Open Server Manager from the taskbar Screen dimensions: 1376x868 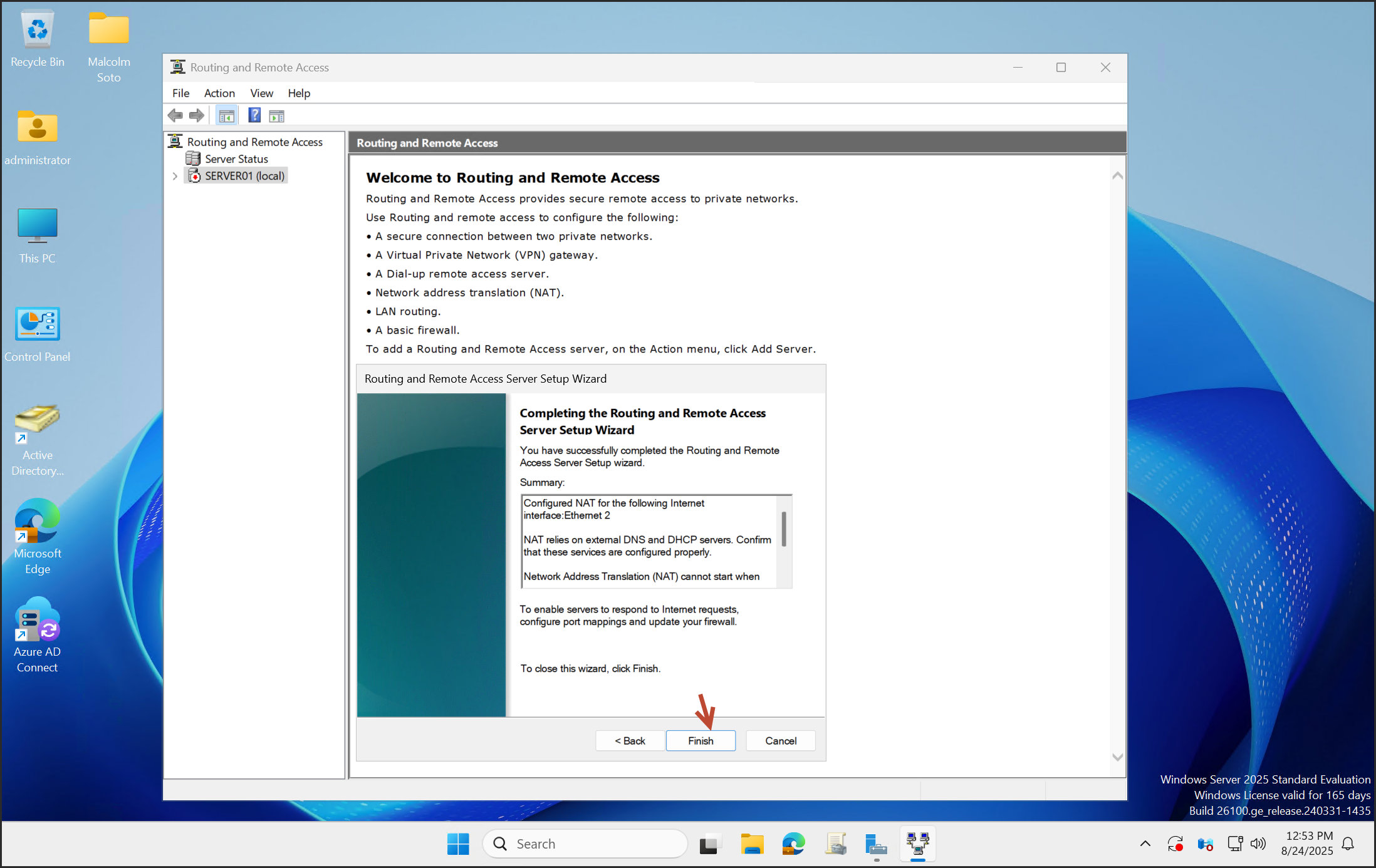[875, 845]
